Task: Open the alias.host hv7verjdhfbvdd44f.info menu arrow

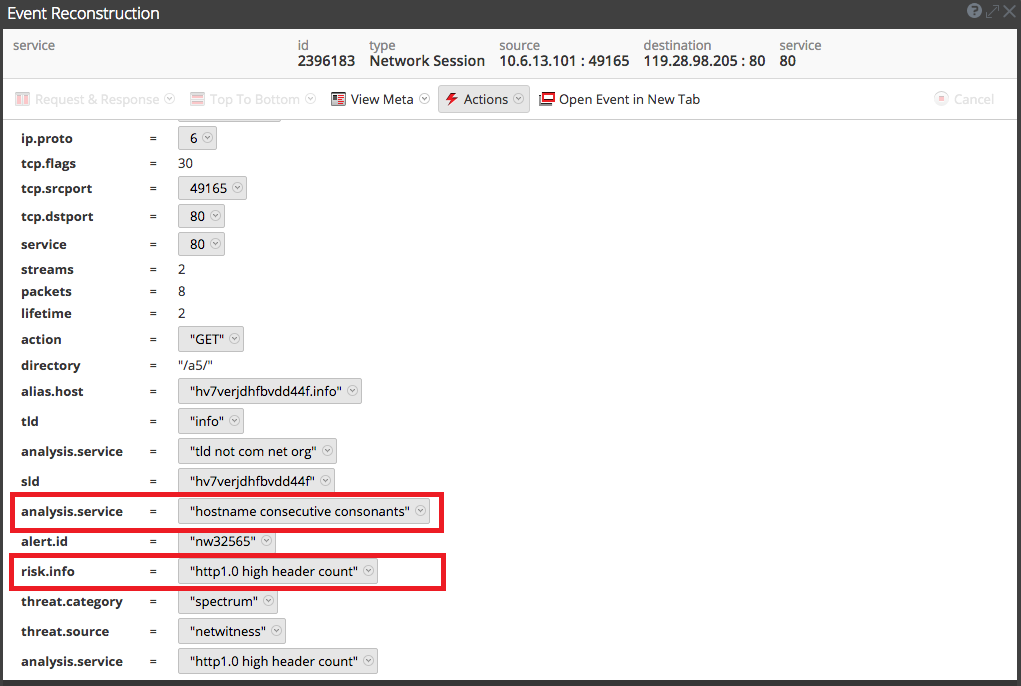Action: (x=352, y=391)
